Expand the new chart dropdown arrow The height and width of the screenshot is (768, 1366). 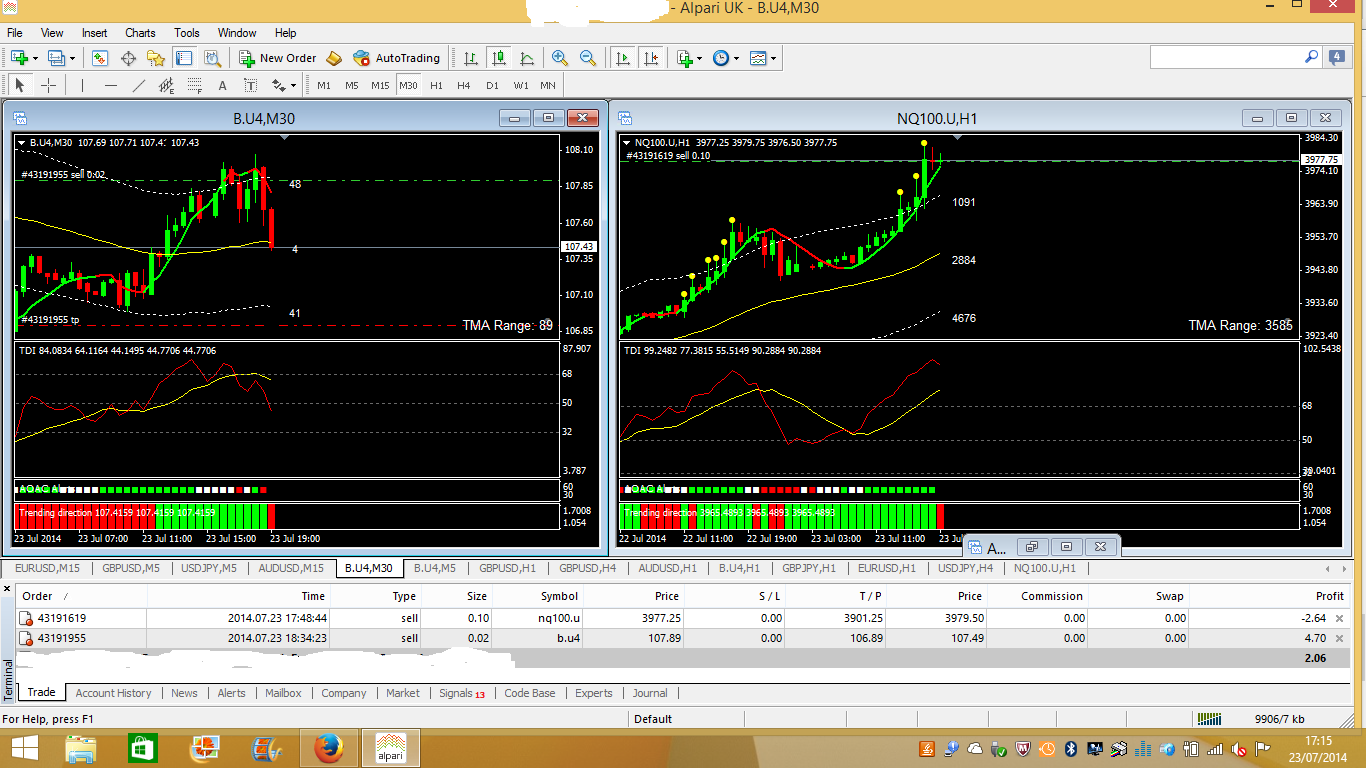pyautogui.click(x=36, y=58)
